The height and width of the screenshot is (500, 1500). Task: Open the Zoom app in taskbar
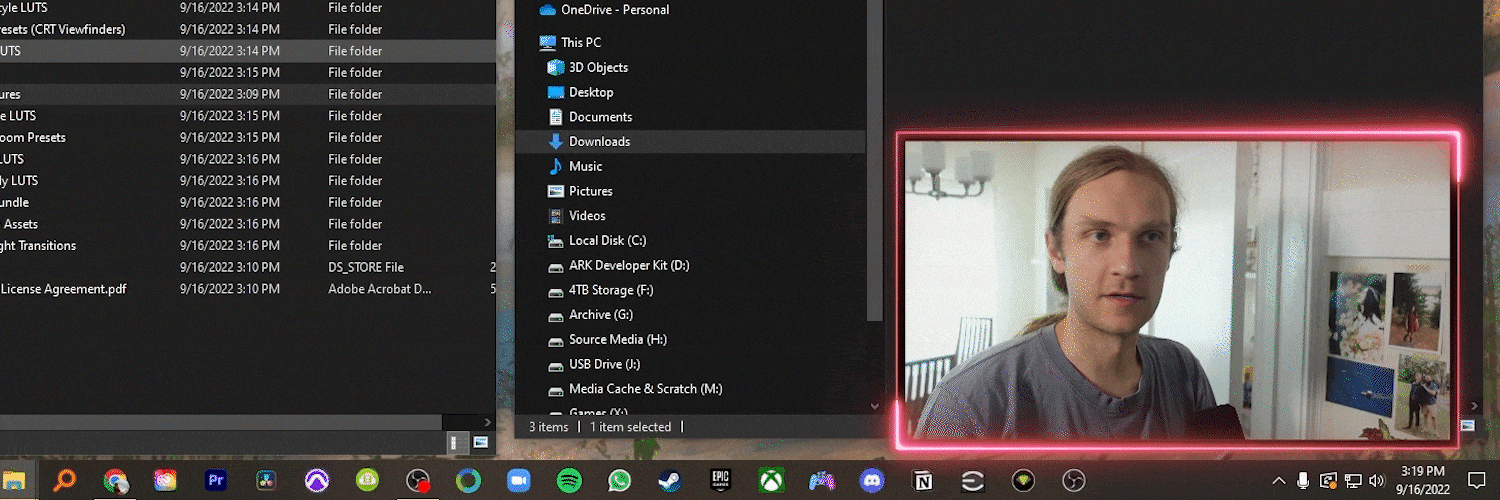pyautogui.click(x=518, y=481)
